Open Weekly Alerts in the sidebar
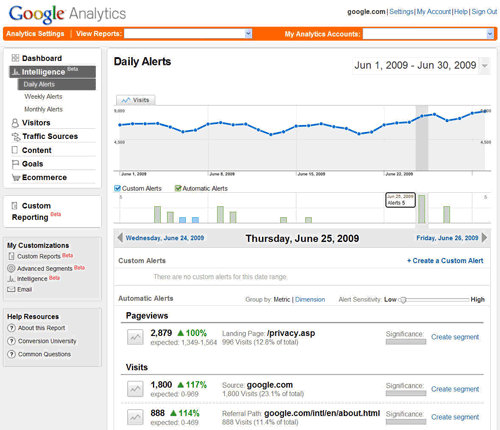Viewport: 500px width, 430px height. tap(43, 97)
